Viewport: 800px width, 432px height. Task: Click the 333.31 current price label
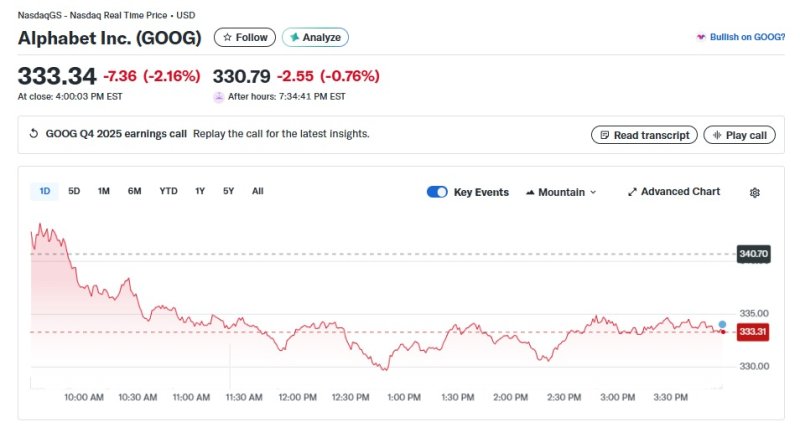[752, 332]
